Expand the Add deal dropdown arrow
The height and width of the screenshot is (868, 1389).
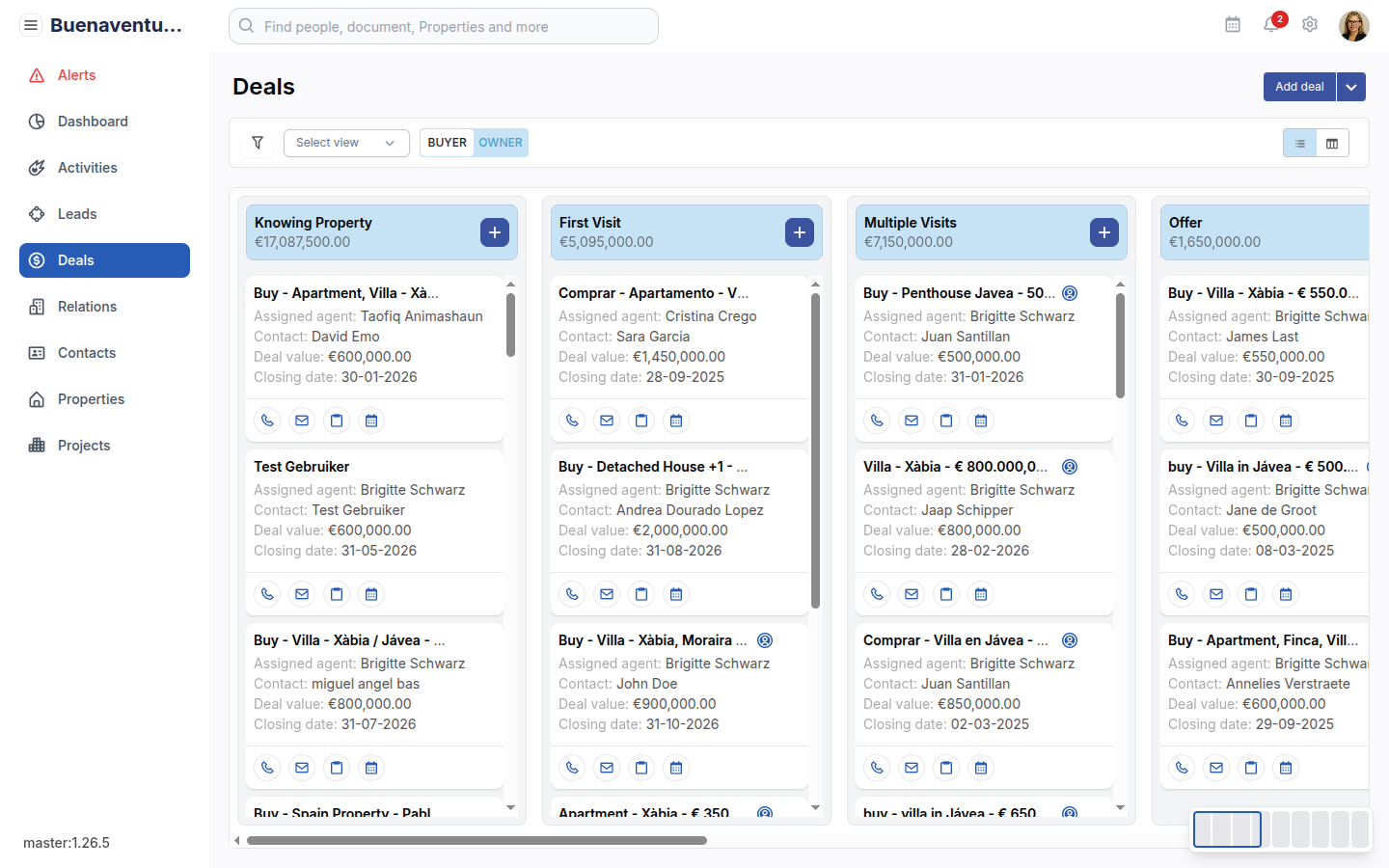tap(1351, 87)
